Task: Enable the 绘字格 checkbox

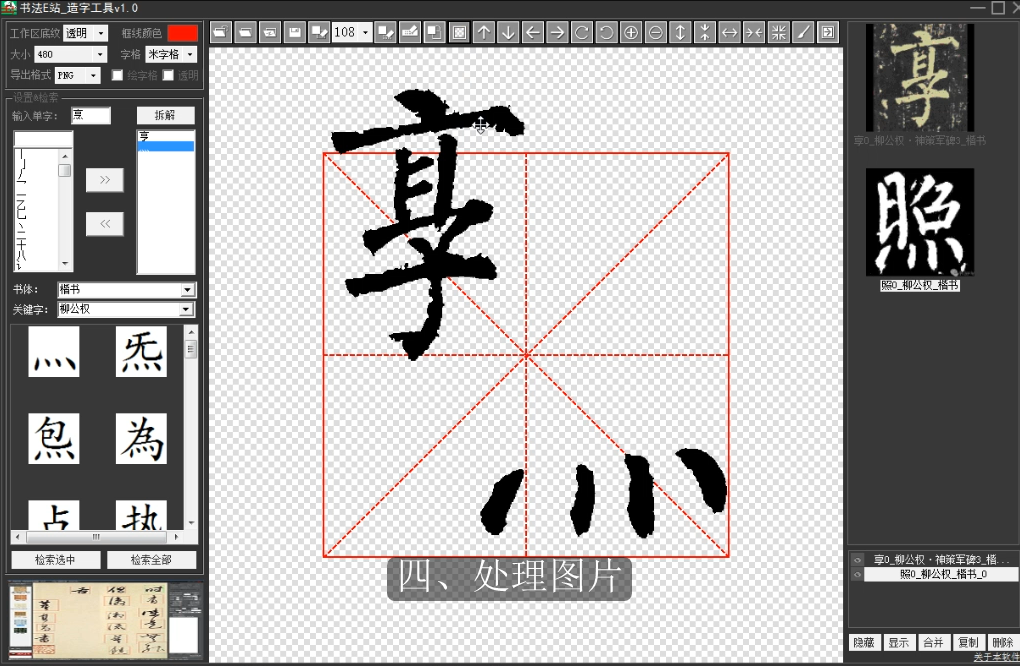Action: [x=117, y=75]
